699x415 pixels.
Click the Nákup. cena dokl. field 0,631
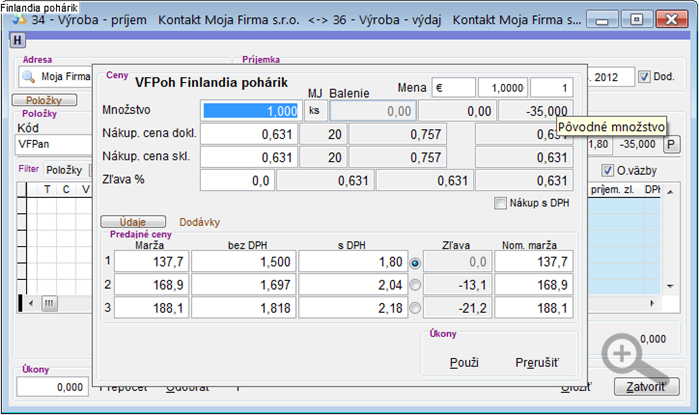coord(249,134)
